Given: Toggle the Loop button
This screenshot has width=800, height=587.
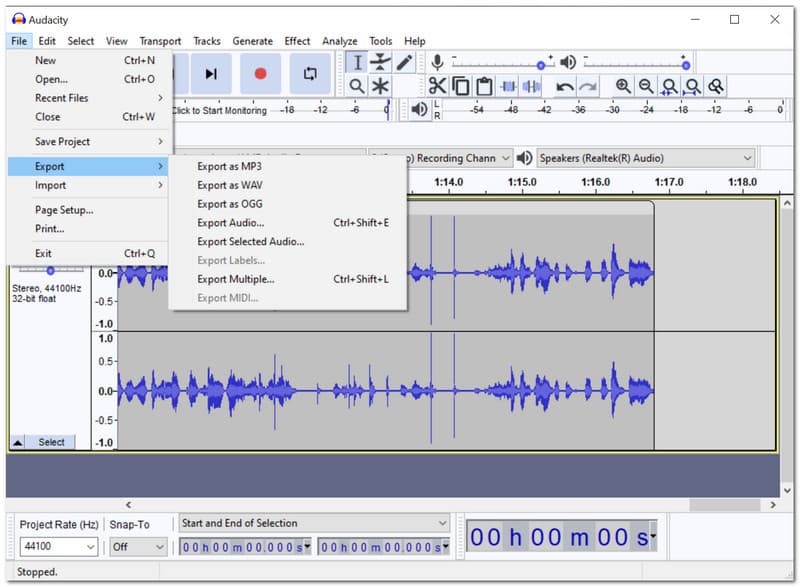Looking at the screenshot, I should pos(310,74).
